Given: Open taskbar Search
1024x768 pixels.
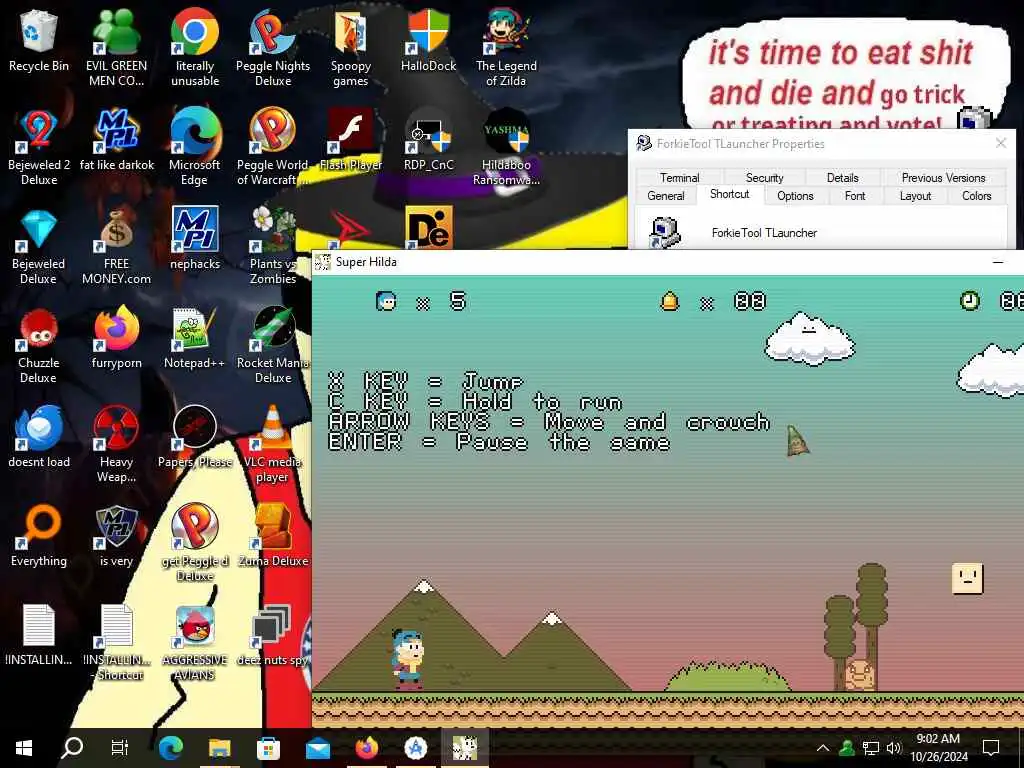Looking at the screenshot, I should [72, 748].
